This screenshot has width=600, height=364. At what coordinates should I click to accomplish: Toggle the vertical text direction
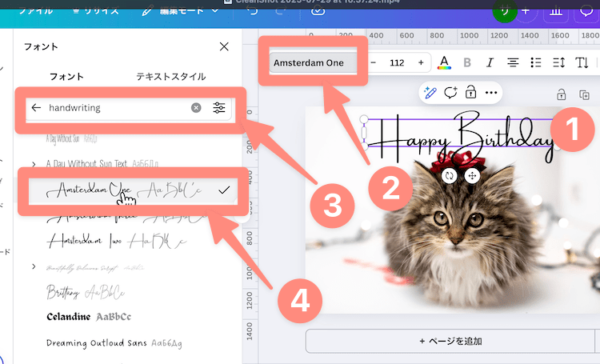point(582,63)
